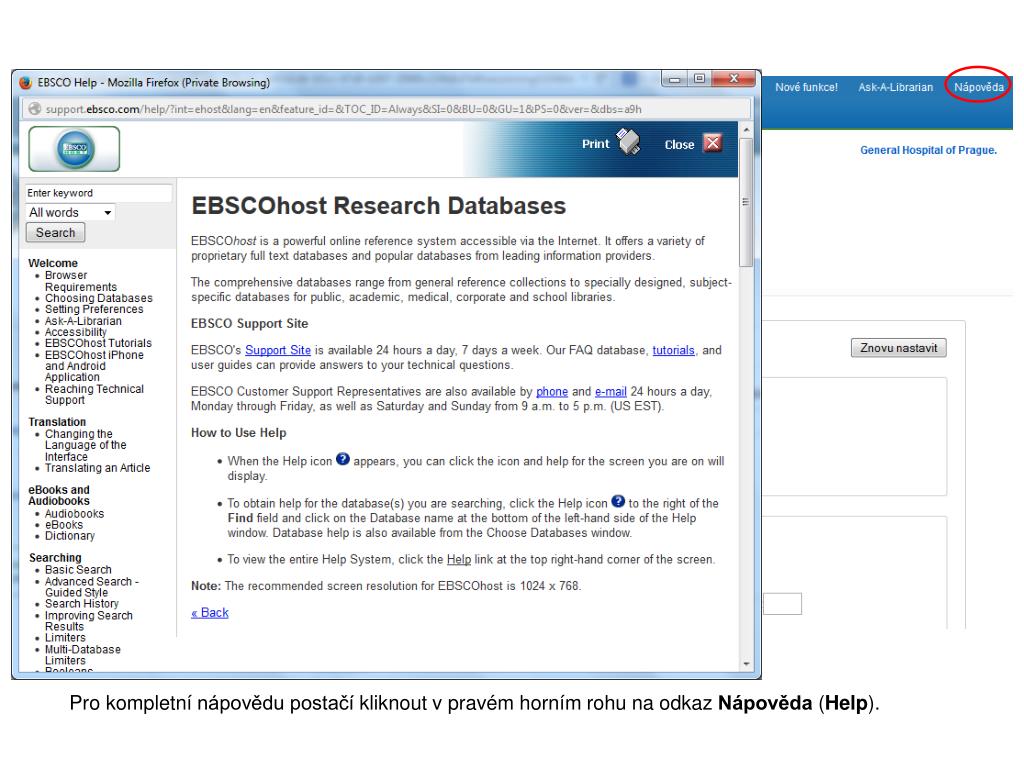Screen dimensions: 1024x768
Task: Go back via the « Back link
Action: click(x=210, y=613)
